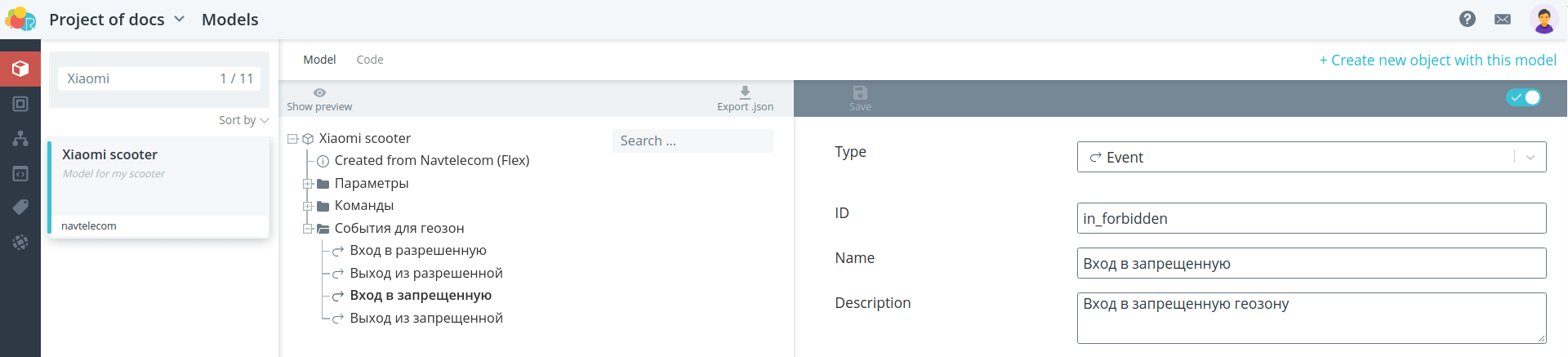
Task: Select Выход из разрешенной tree item
Action: (426, 274)
